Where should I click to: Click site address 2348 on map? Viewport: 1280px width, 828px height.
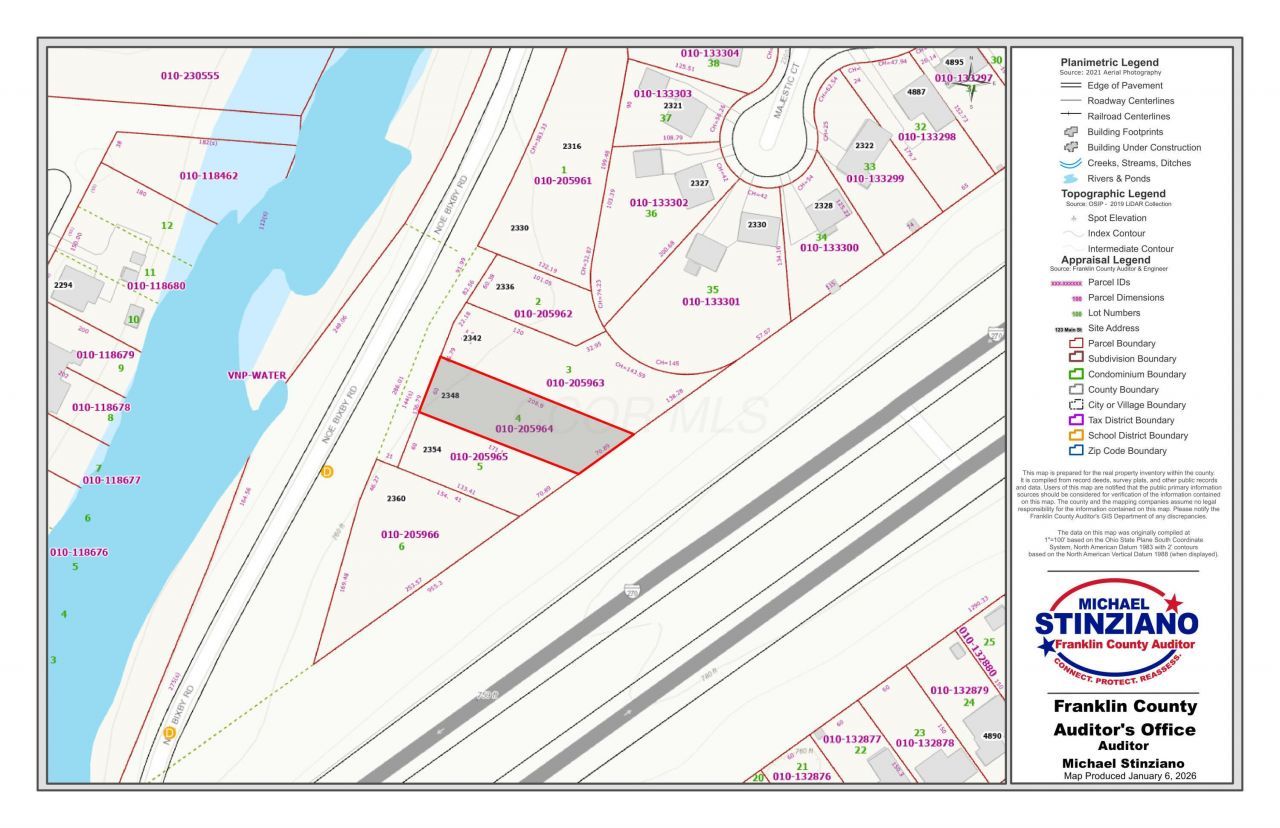click(450, 396)
